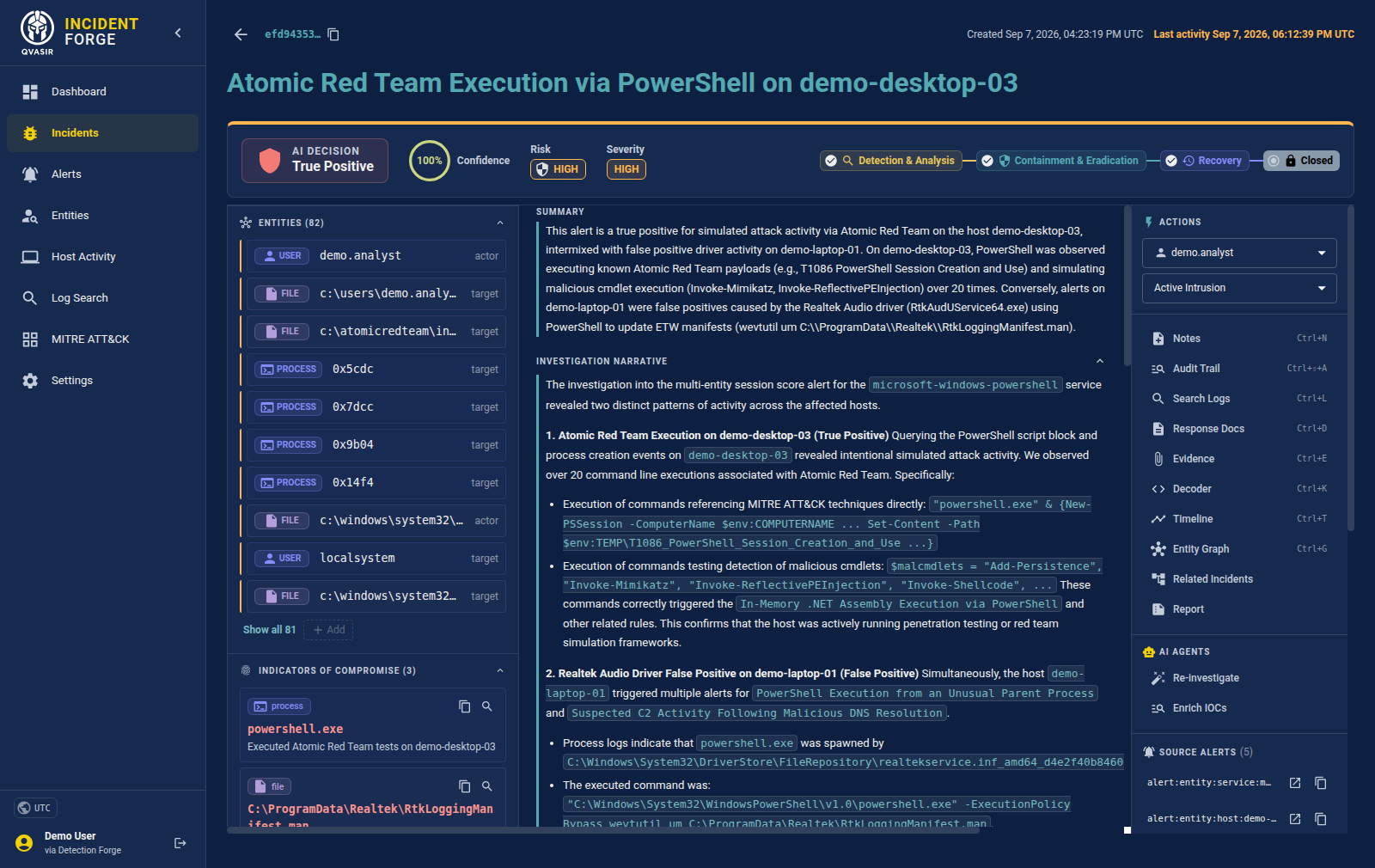
Task: Click the Severity HIGH badge
Action: click(x=626, y=169)
